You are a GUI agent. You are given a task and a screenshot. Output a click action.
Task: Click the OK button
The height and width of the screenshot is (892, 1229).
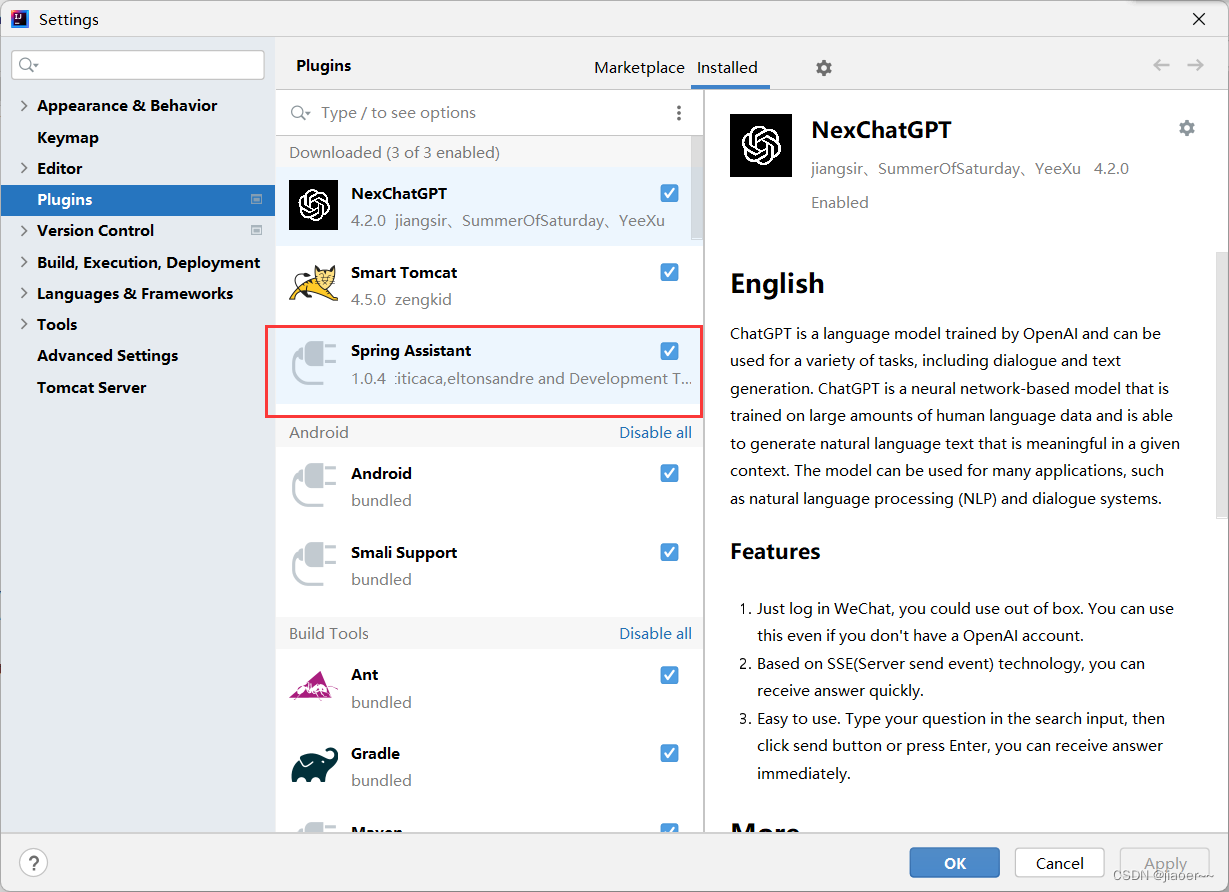(x=955, y=863)
